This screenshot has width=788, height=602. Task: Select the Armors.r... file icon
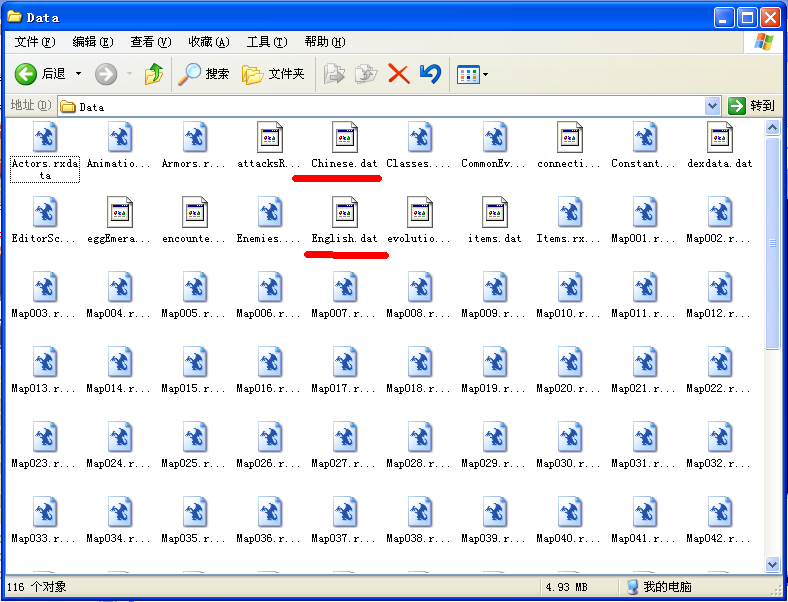[x=194, y=137]
